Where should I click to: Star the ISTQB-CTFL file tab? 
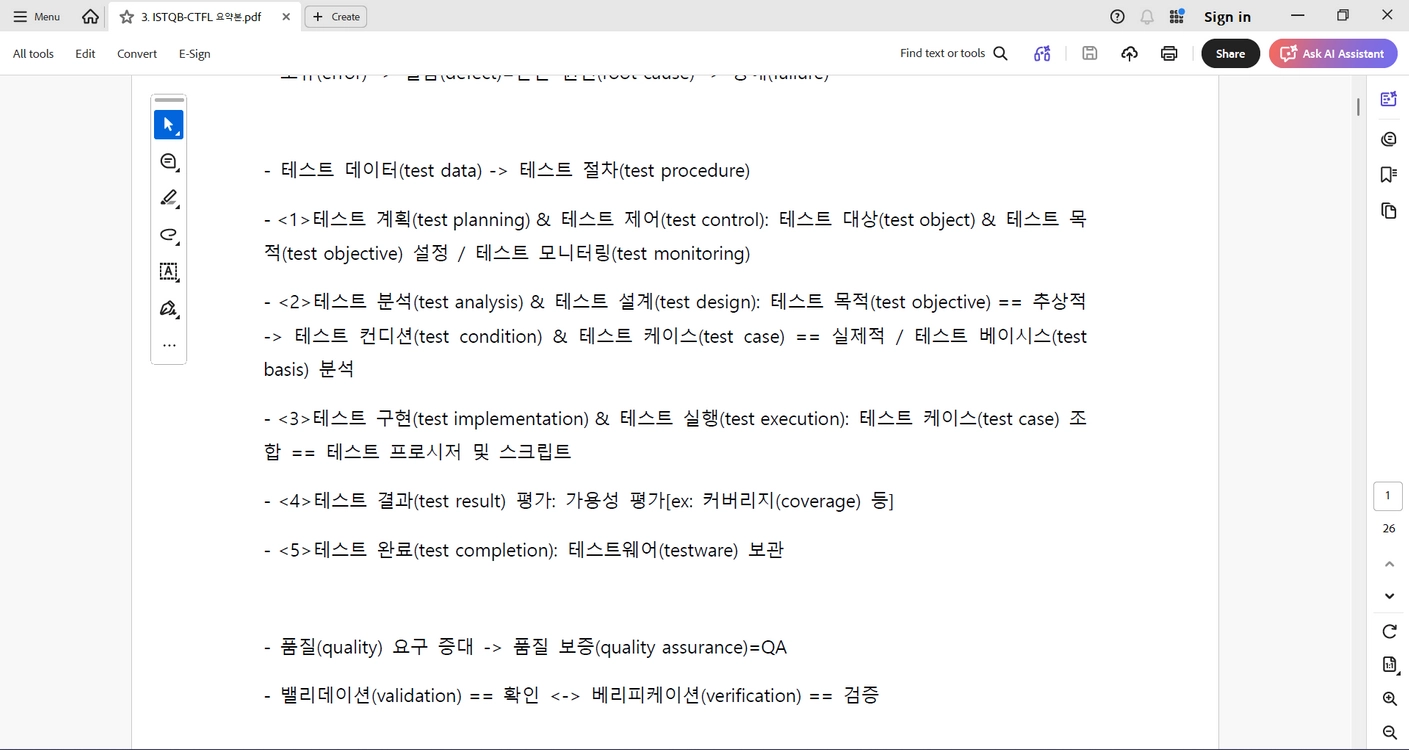coord(126,17)
